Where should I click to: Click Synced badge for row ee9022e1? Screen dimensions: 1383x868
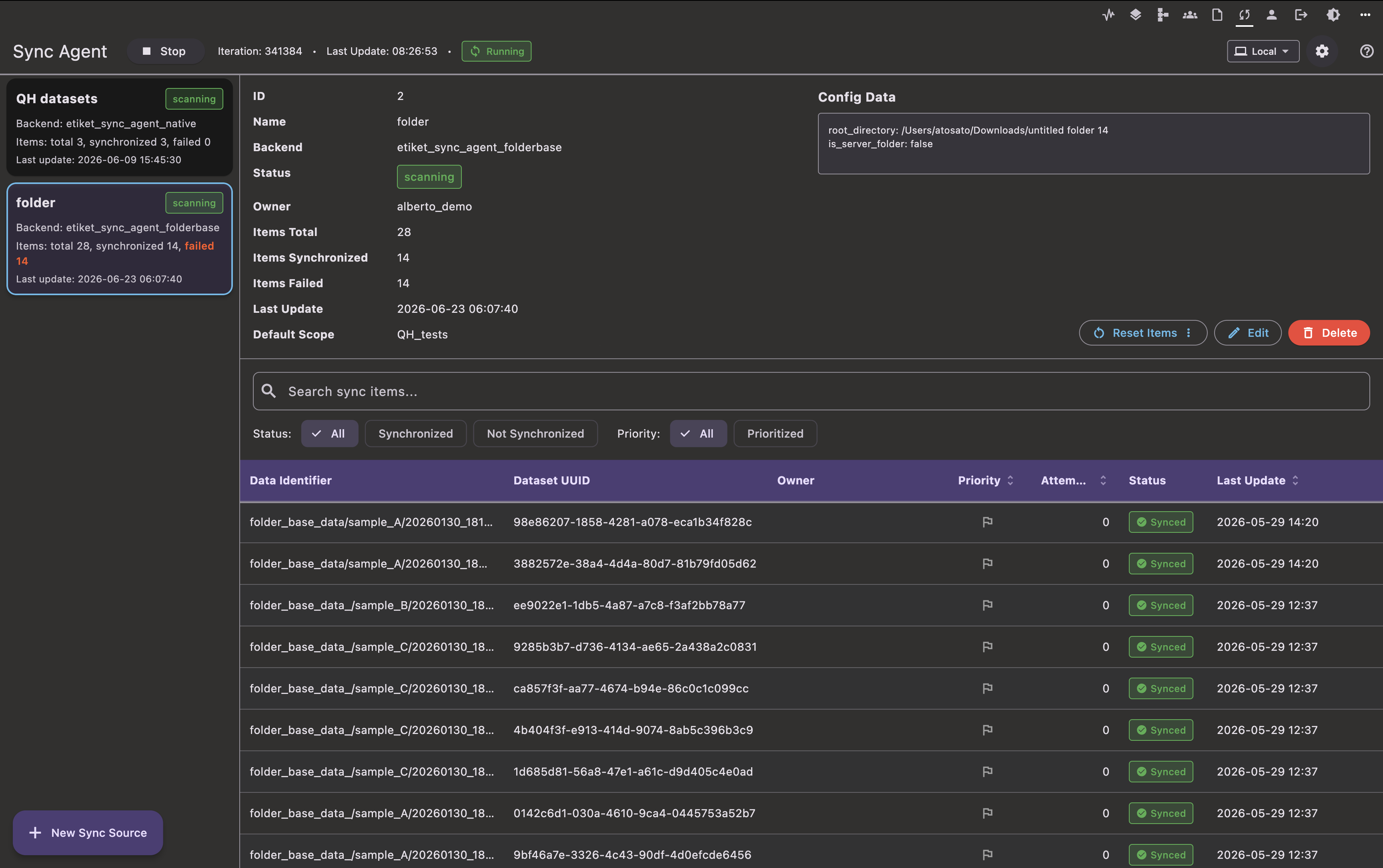click(1161, 605)
